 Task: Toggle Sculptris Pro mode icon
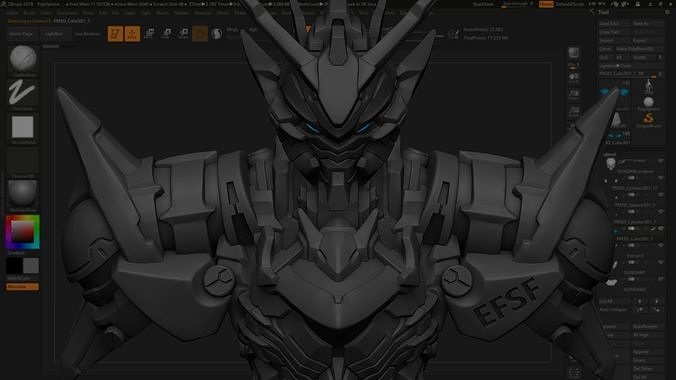pyautogui.click(x=217, y=34)
